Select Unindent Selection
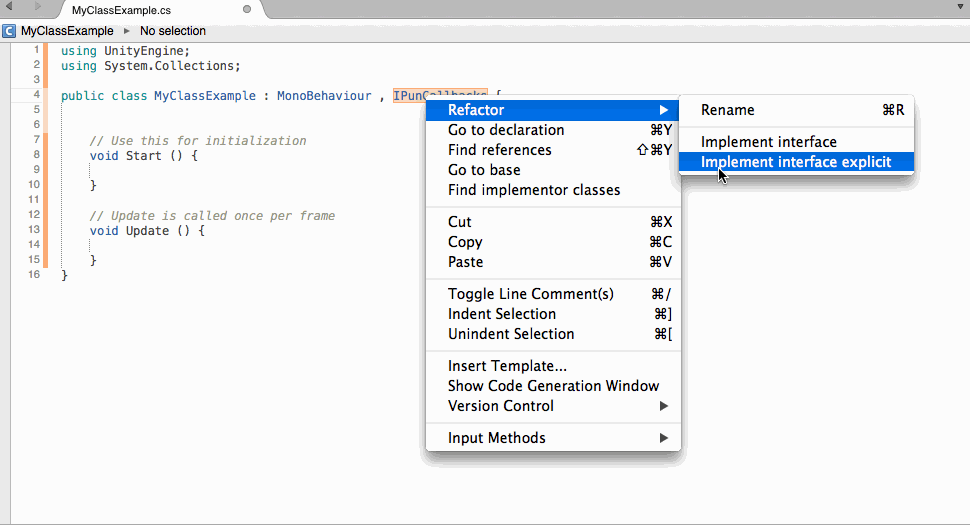Image resolution: width=970 pixels, height=525 pixels. tap(553, 334)
